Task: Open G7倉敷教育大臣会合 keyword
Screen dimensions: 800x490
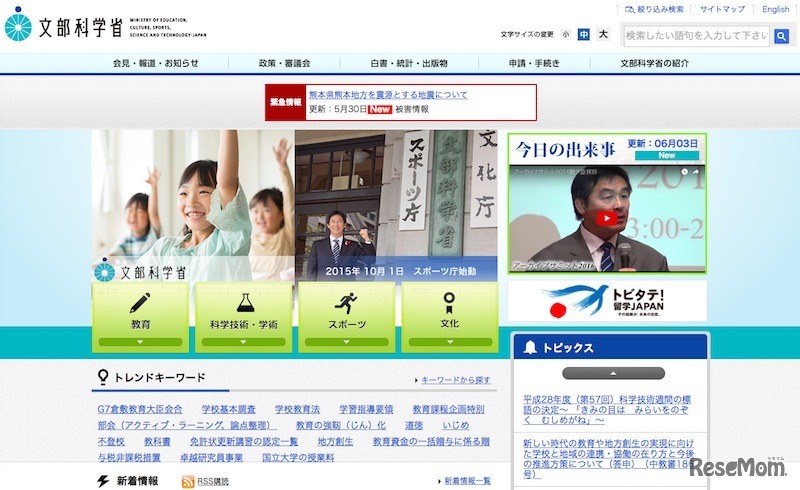Action: (x=140, y=409)
